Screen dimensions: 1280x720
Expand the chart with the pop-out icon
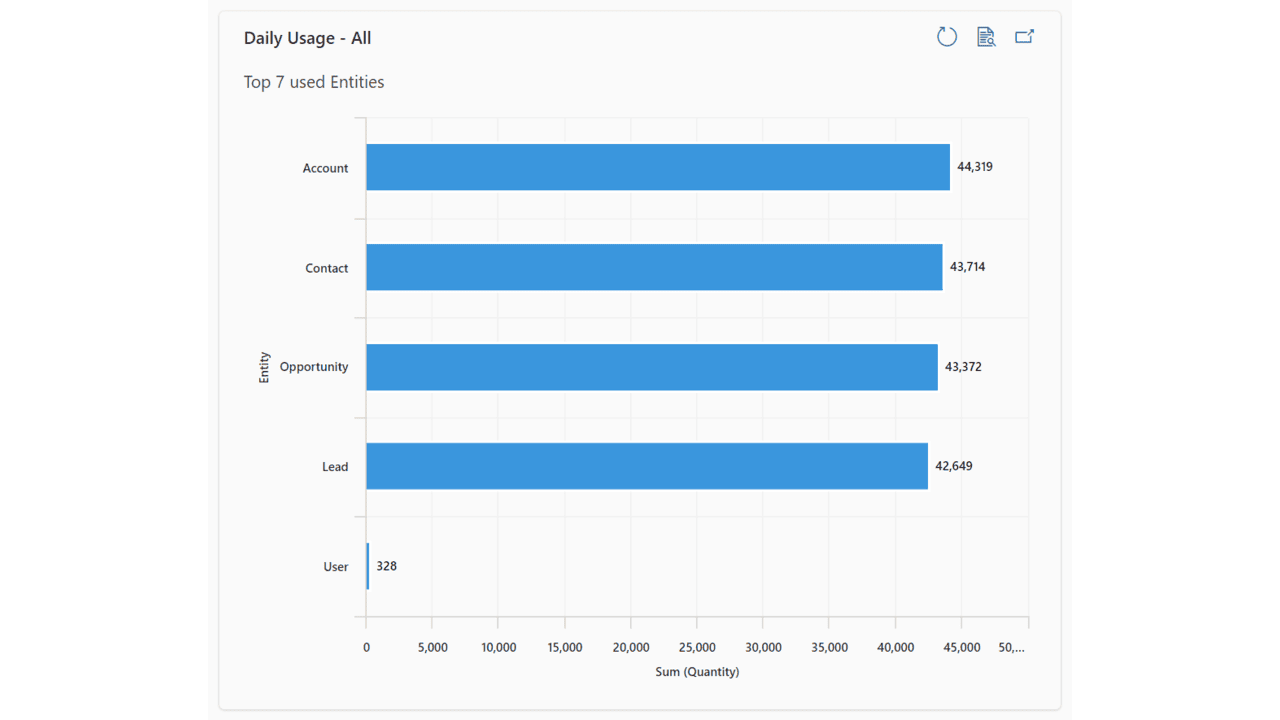[1024, 37]
